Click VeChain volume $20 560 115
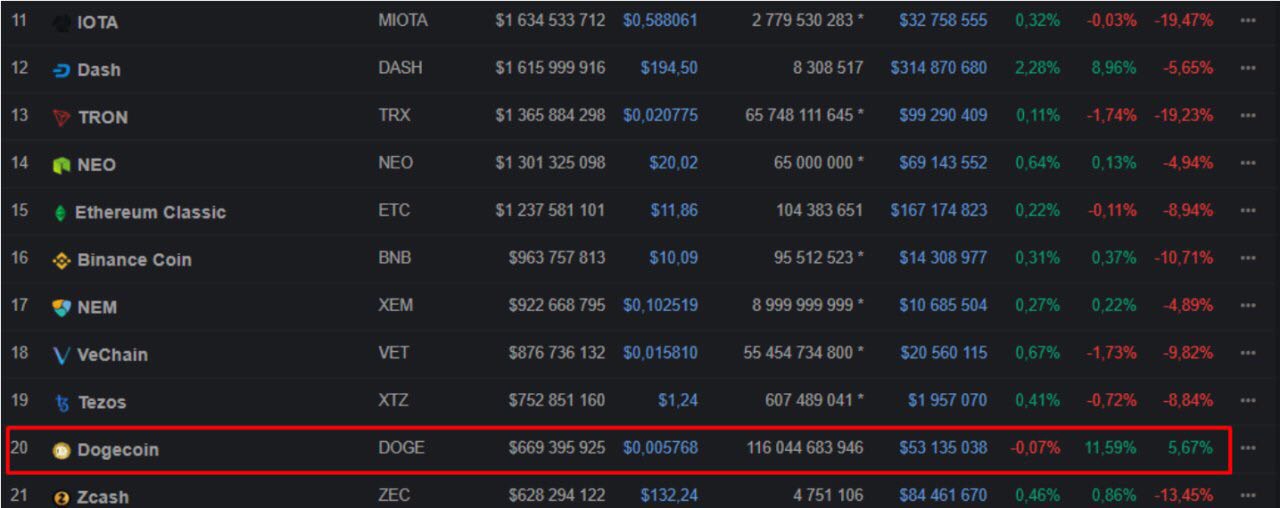 [943, 353]
